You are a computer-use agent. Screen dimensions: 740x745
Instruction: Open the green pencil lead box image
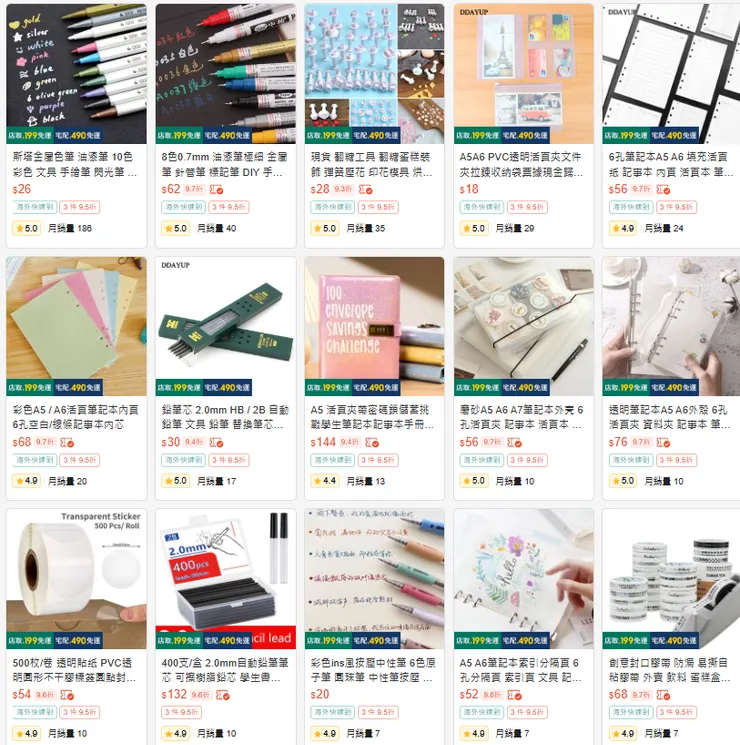tap(226, 326)
